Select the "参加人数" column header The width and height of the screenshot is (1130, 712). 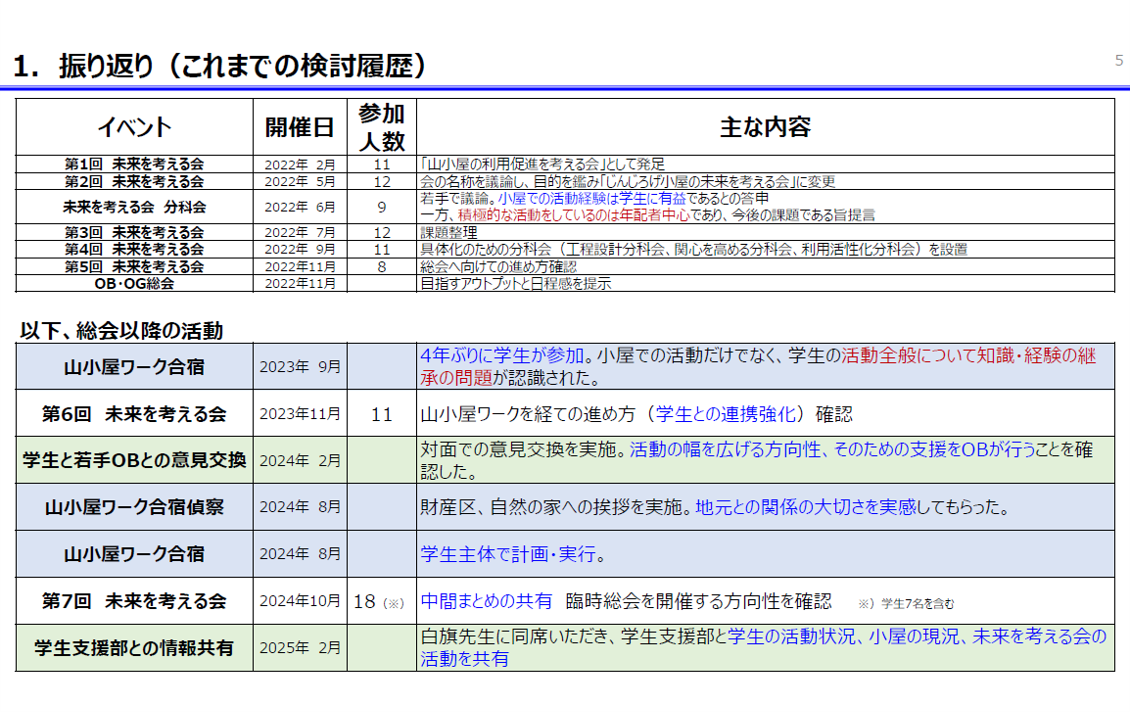(382, 128)
